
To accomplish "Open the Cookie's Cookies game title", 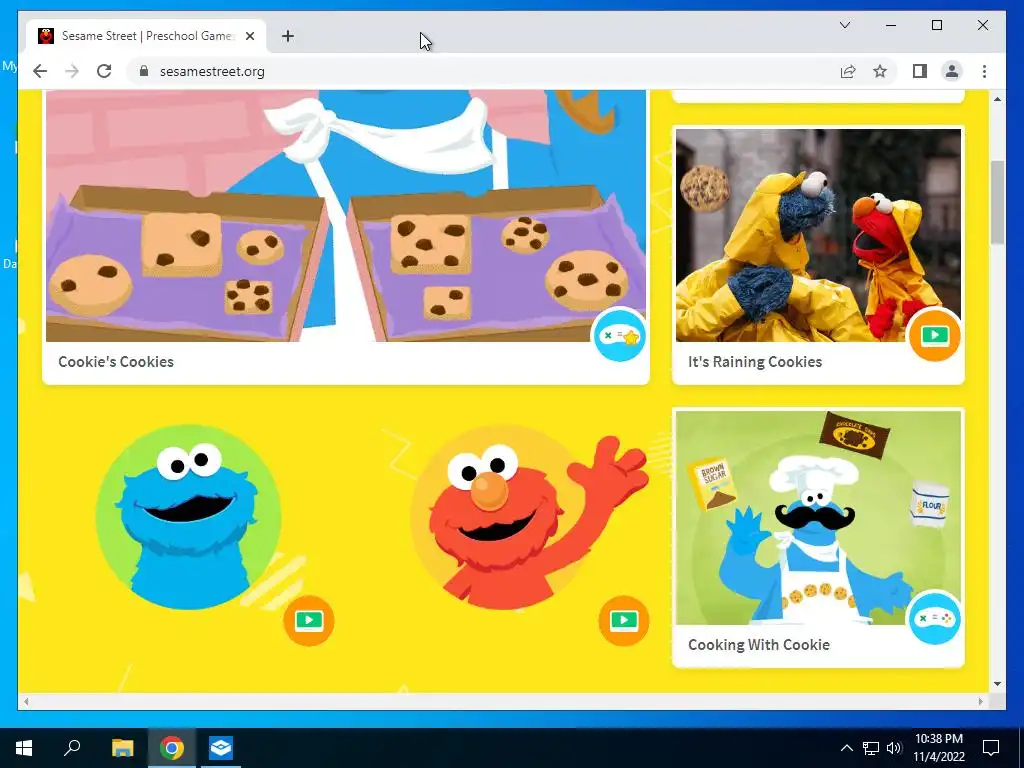I will coord(116,362).
